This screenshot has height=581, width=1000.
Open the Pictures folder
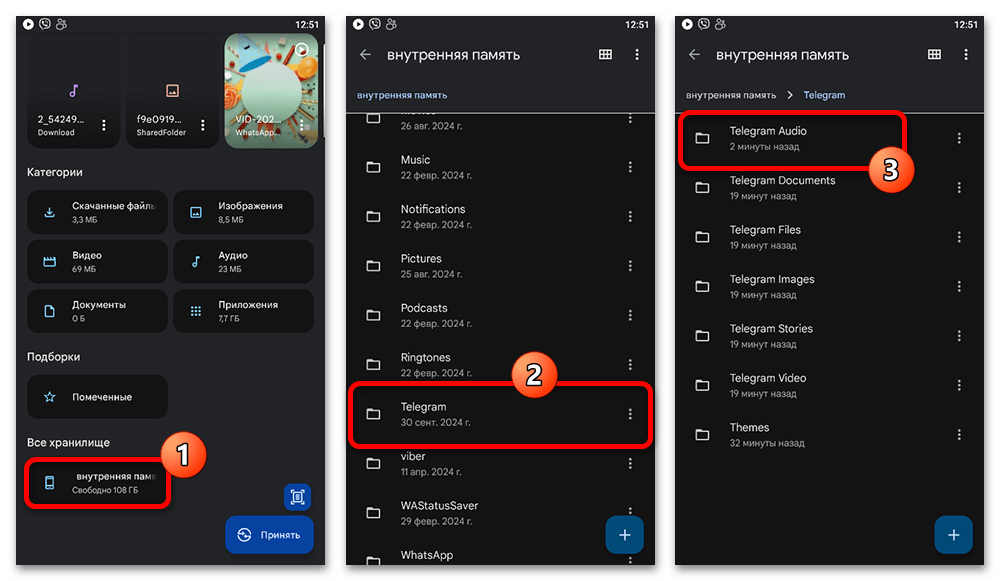[500, 266]
